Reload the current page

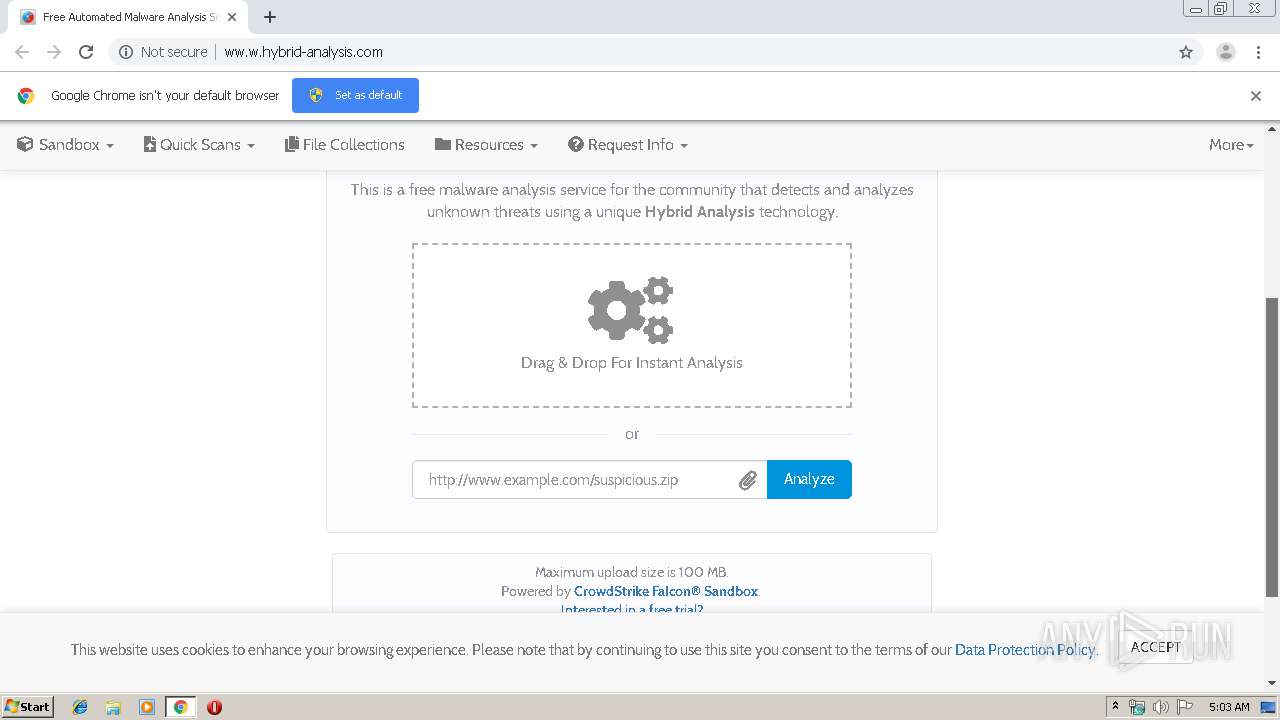(x=86, y=52)
